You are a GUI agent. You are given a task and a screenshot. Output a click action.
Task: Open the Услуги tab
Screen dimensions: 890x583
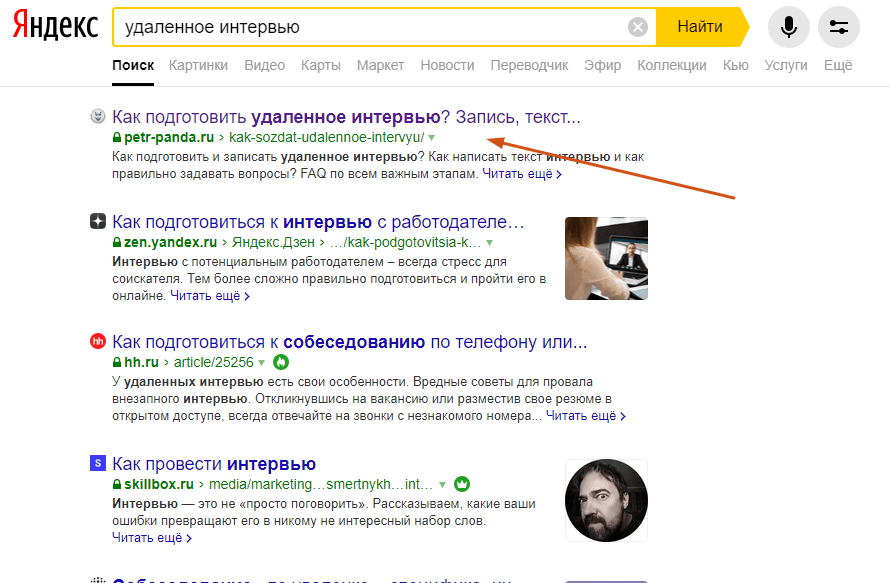[786, 65]
